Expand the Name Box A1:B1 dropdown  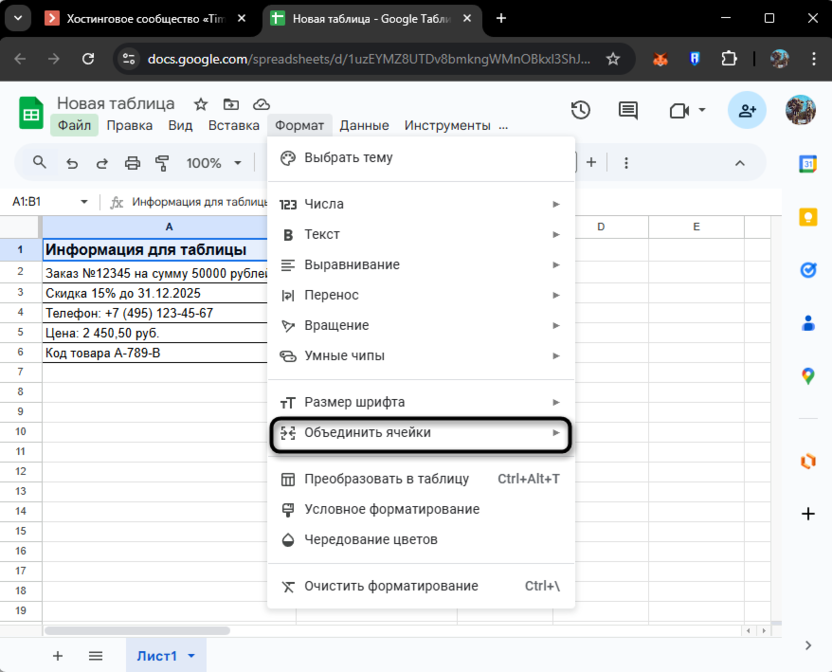pyautogui.click(x=84, y=201)
